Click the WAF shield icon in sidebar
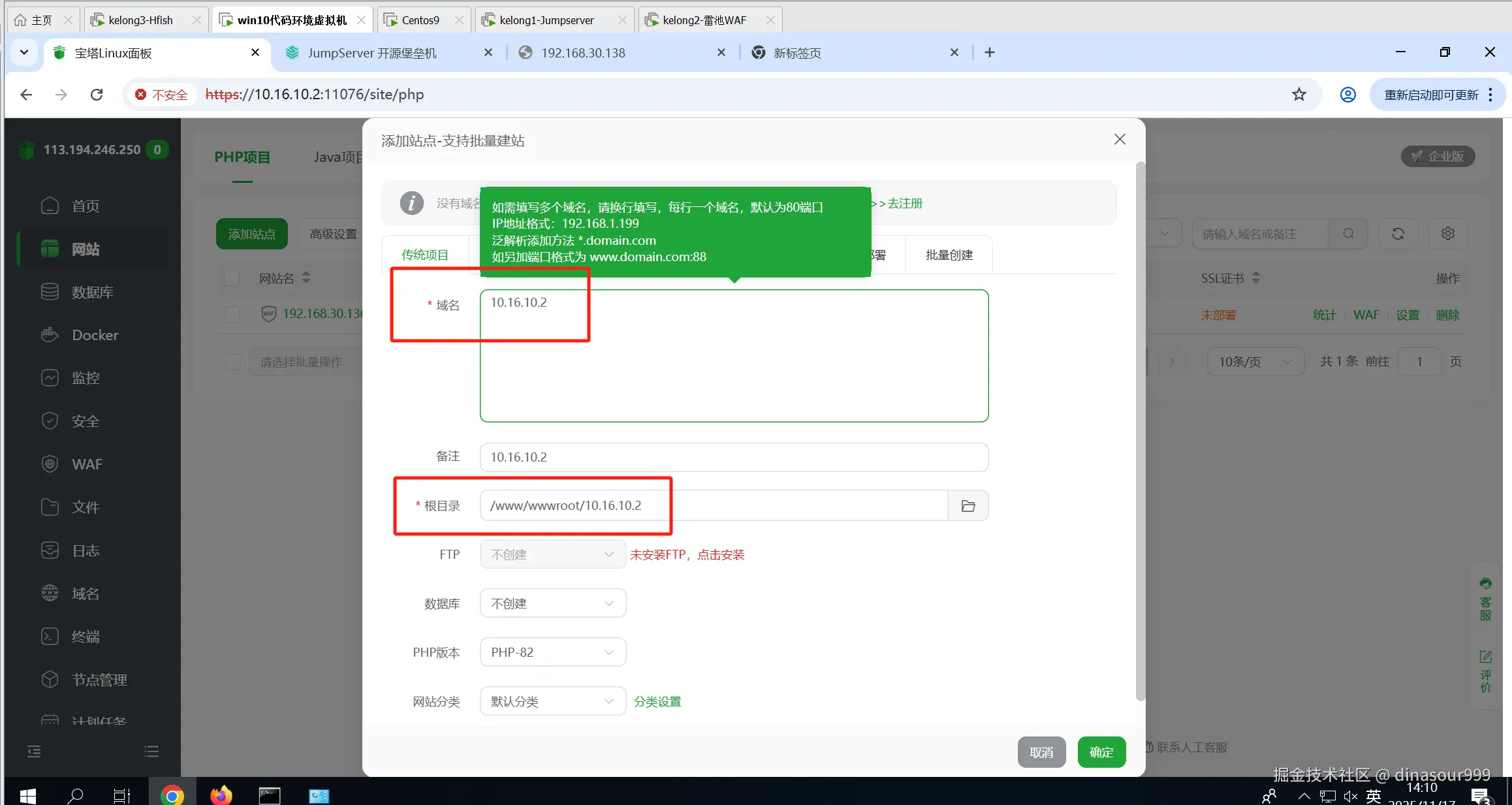Image resolution: width=1512 pixels, height=805 pixels. pyautogui.click(x=50, y=464)
